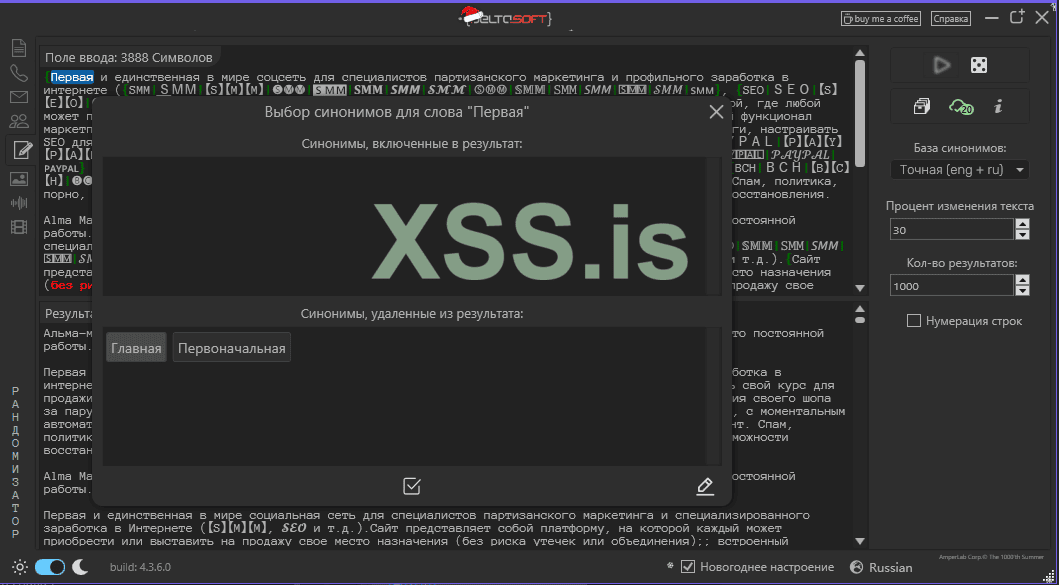Open the image tool in sidebar
The height and width of the screenshot is (585, 1059).
(19, 179)
